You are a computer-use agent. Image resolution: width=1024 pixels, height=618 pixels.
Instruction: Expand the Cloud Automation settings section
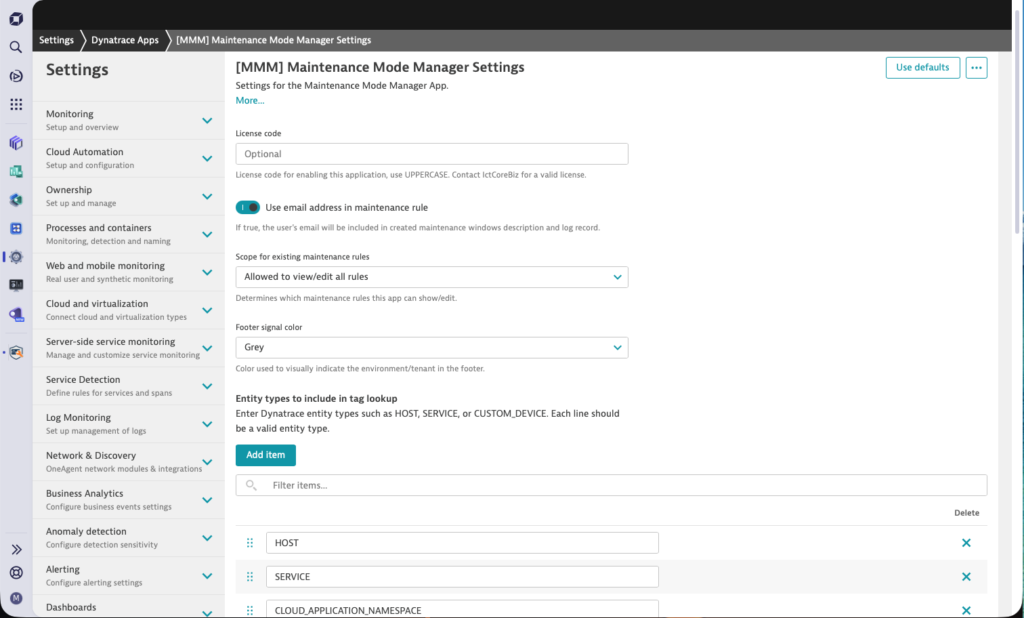pyautogui.click(x=207, y=158)
